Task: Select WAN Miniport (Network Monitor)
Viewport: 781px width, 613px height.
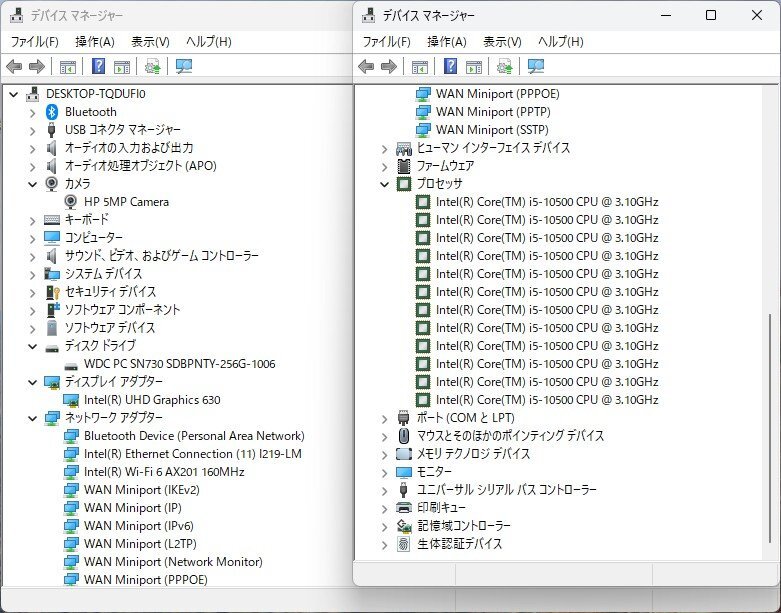Action: [x=173, y=562]
